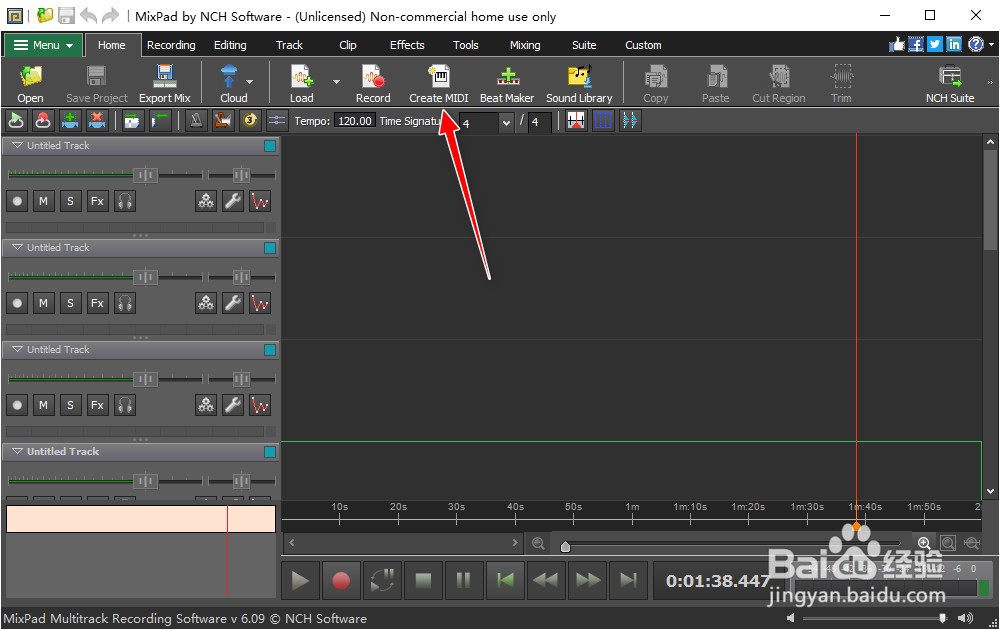Click the Tempo value field
Image resolution: width=1000 pixels, height=630 pixels.
[x=355, y=121]
